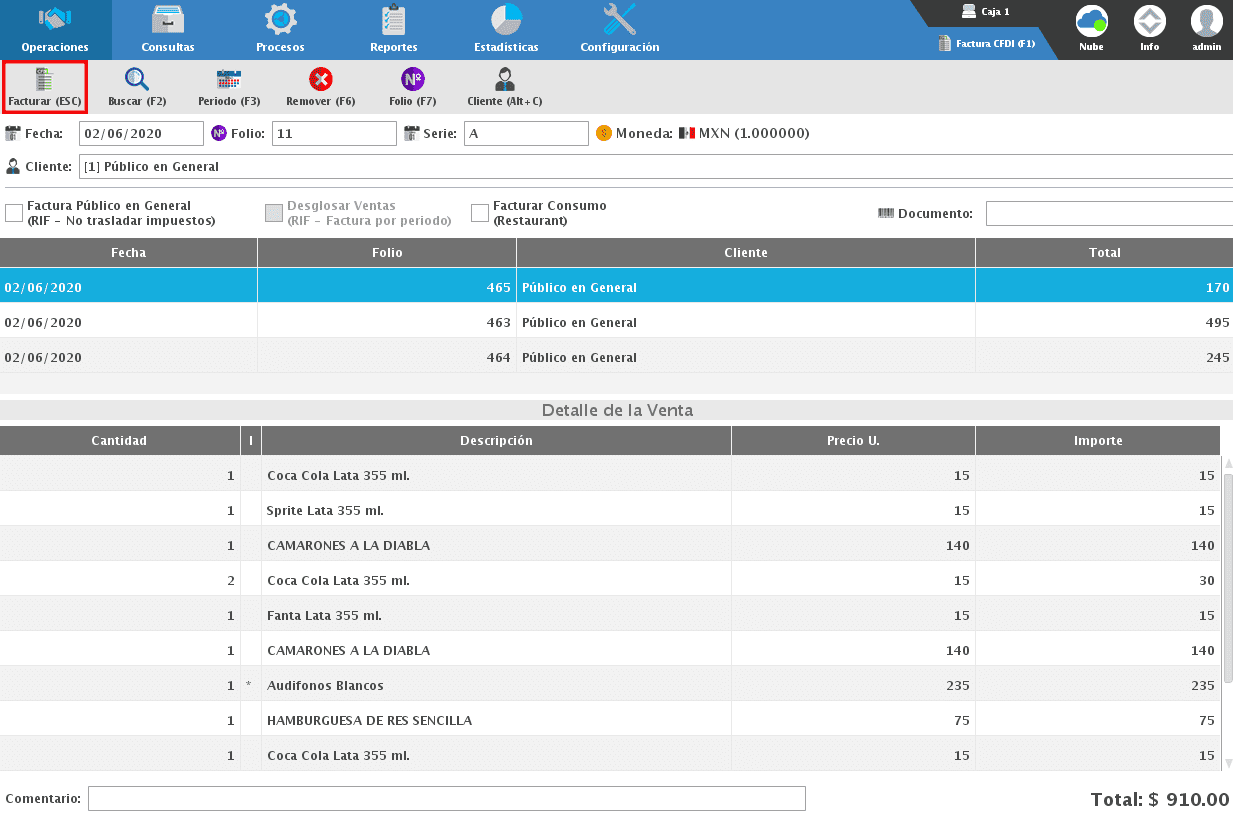Click the Info icon in header
Image resolution: width=1233 pixels, height=818 pixels.
tap(1149, 22)
